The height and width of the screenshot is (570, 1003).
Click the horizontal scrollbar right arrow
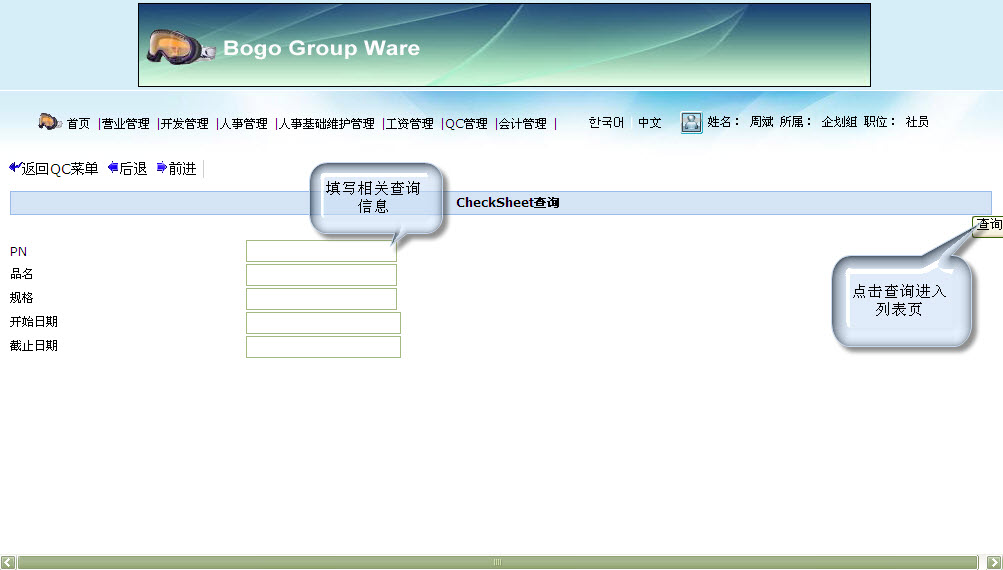(x=994, y=562)
